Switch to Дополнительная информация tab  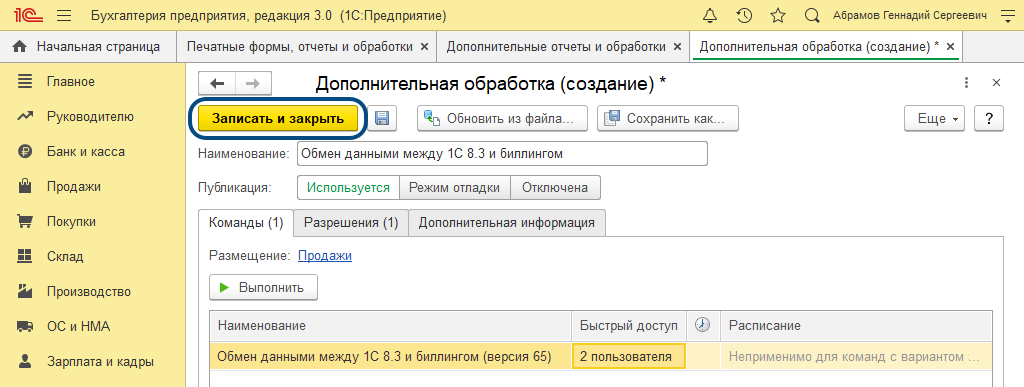click(x=507, y=223)
